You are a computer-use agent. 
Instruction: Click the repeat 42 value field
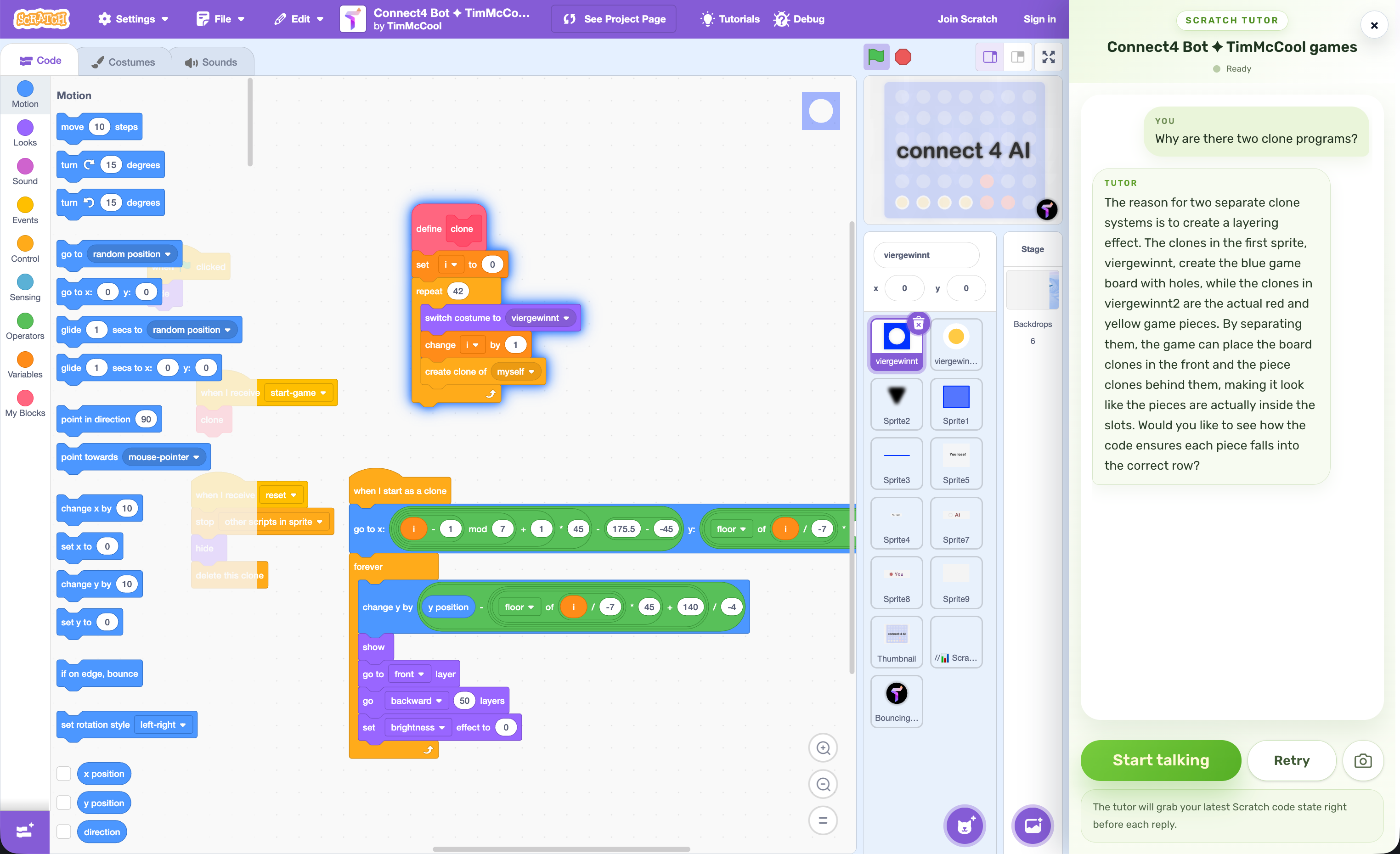click(x=458, y=291)
